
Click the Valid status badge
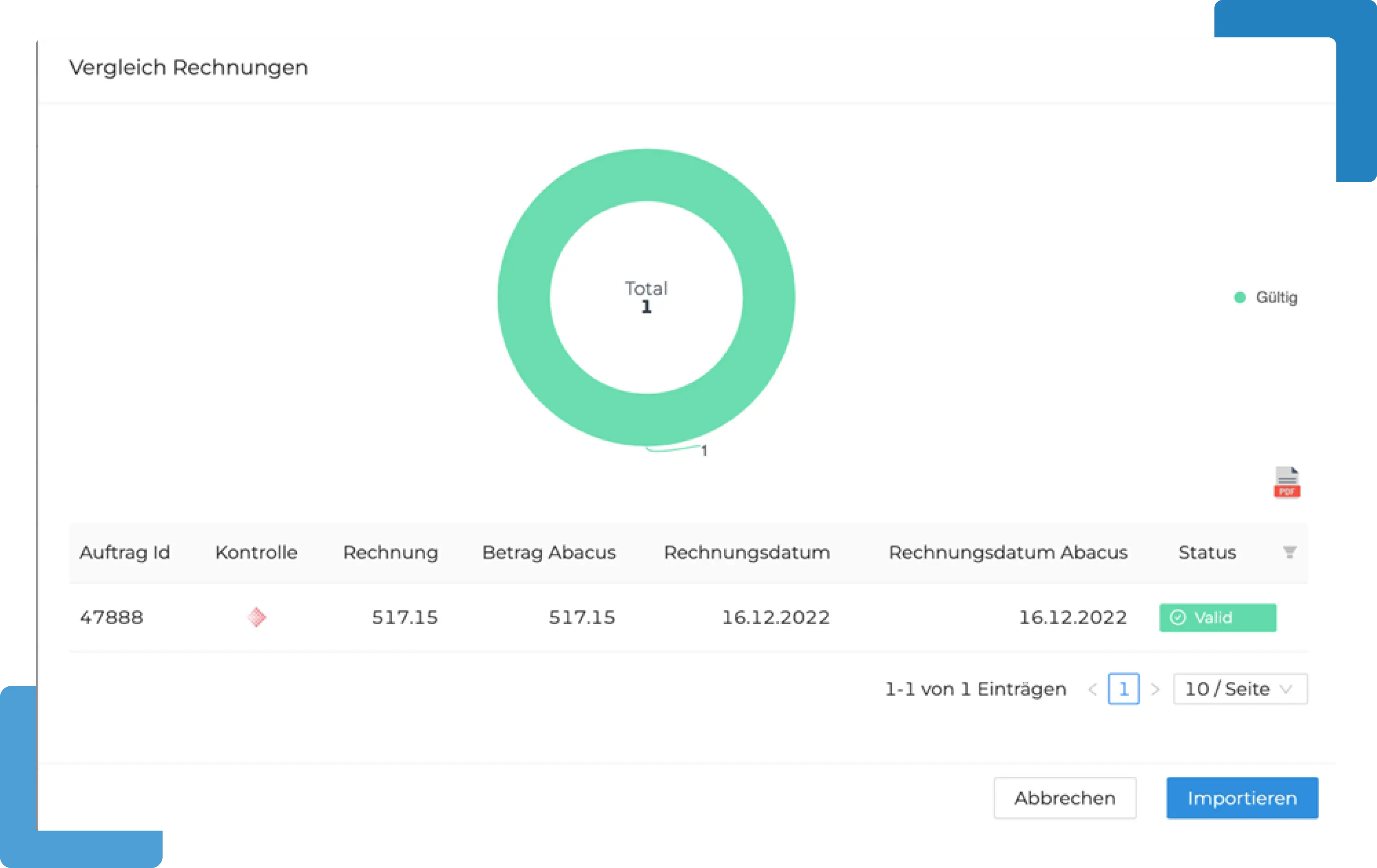click(x=1217, y=618)
